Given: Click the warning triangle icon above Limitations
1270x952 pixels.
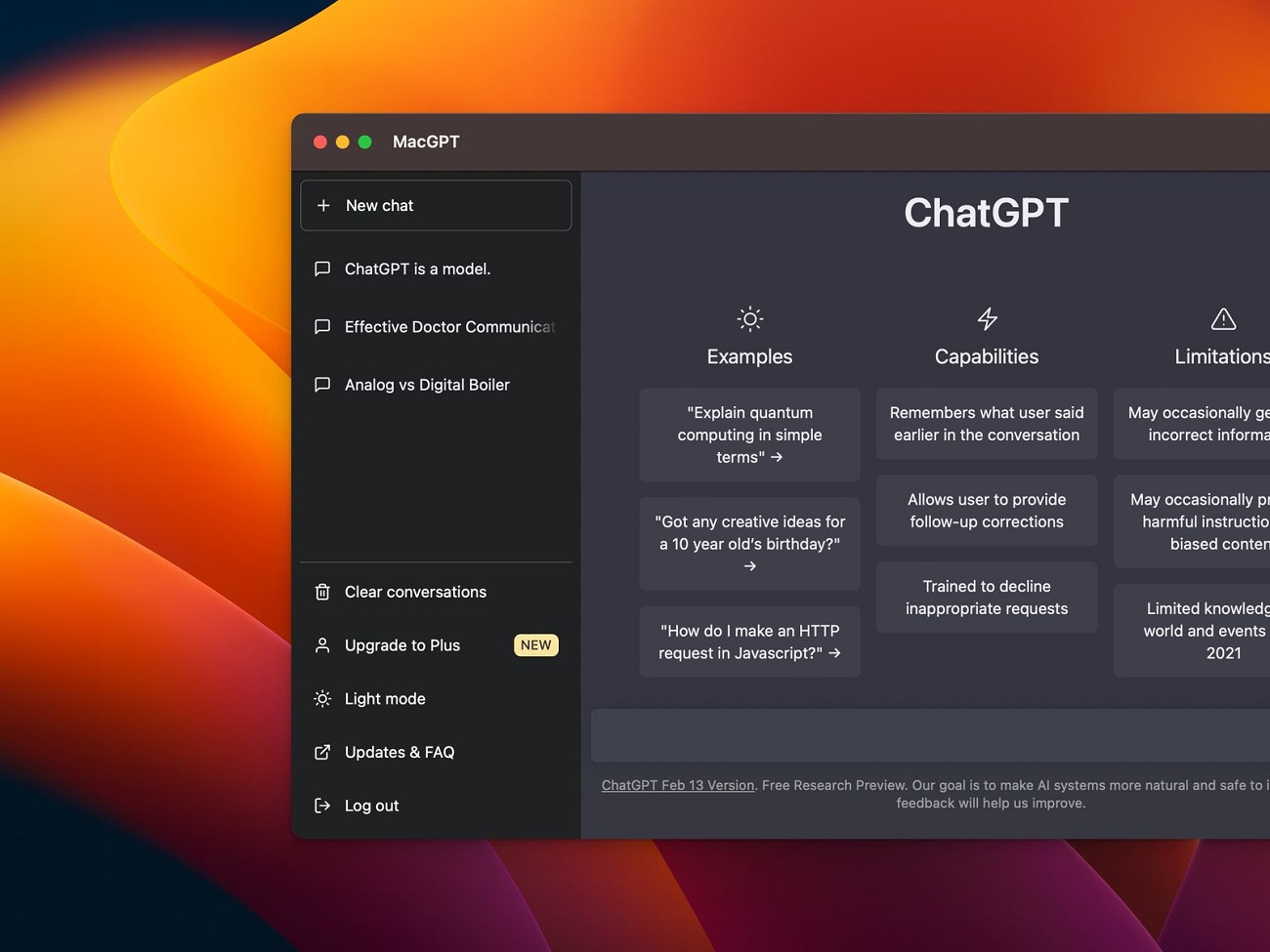Looking at the screenshot, I should point(1223,319).
